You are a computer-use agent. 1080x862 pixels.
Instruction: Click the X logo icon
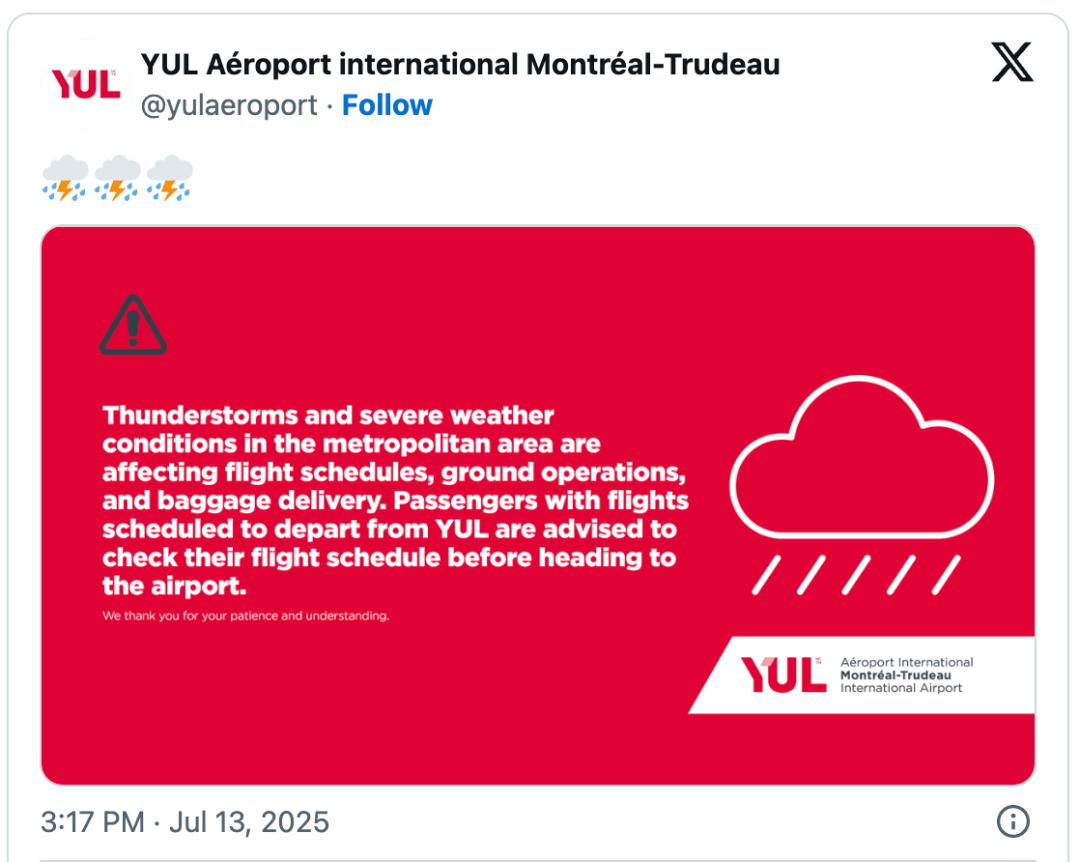(x=1012, y=62)
